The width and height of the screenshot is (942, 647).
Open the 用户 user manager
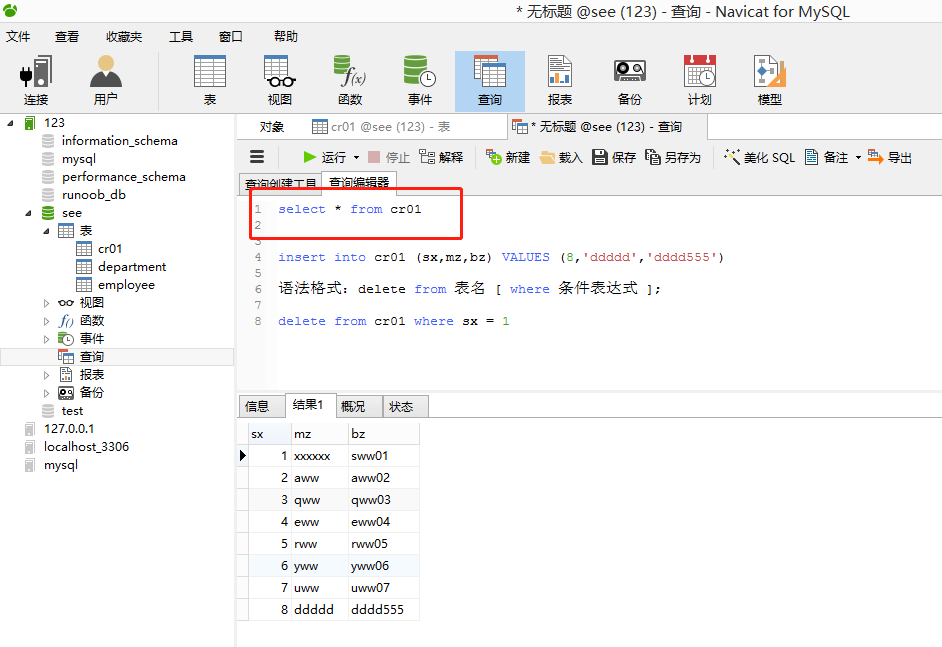coord(106,81)
